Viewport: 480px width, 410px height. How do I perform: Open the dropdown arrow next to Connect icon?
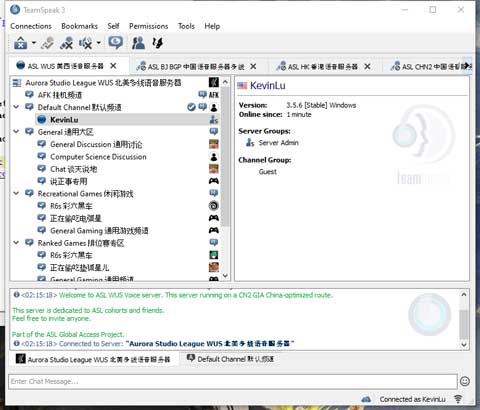[x=34, y=43]
